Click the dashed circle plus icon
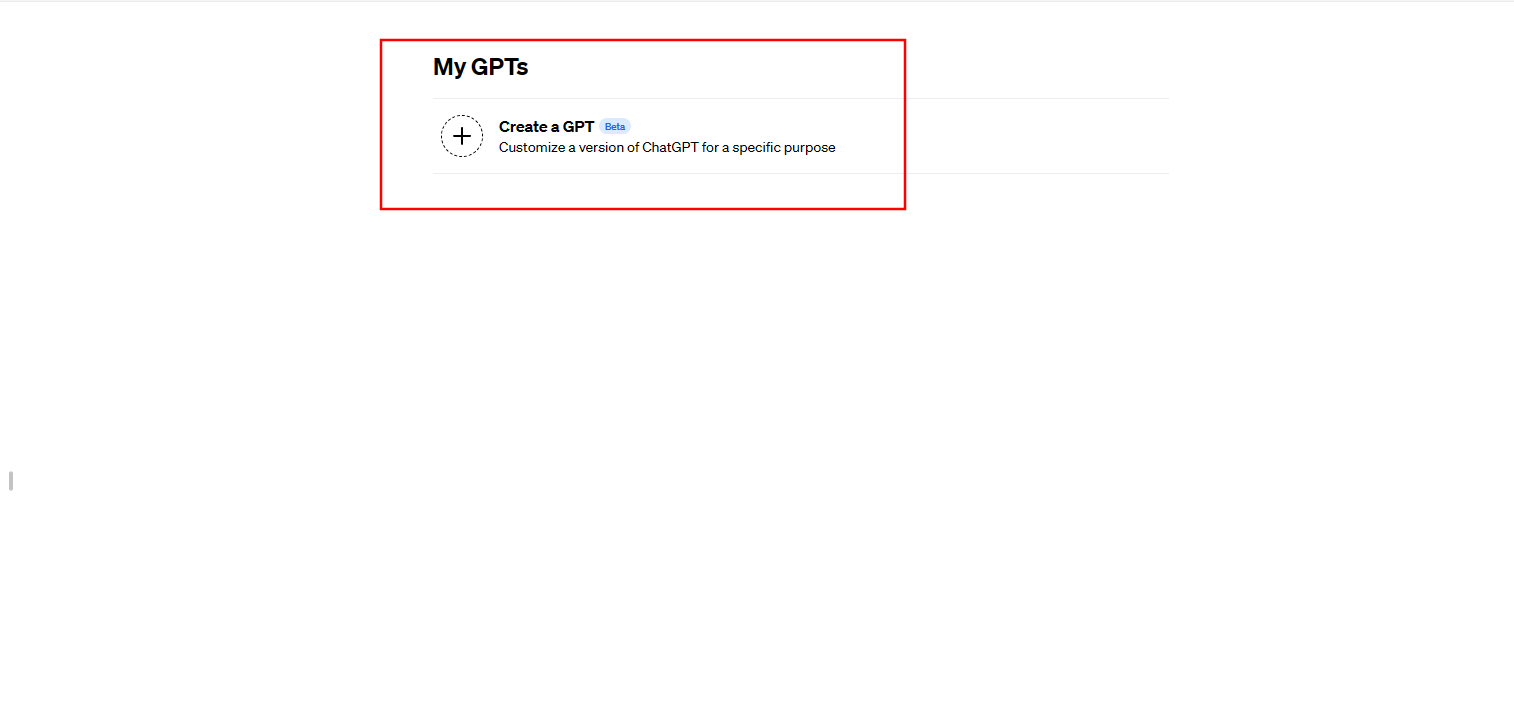 pyautogui.click(x=462, y=136)
